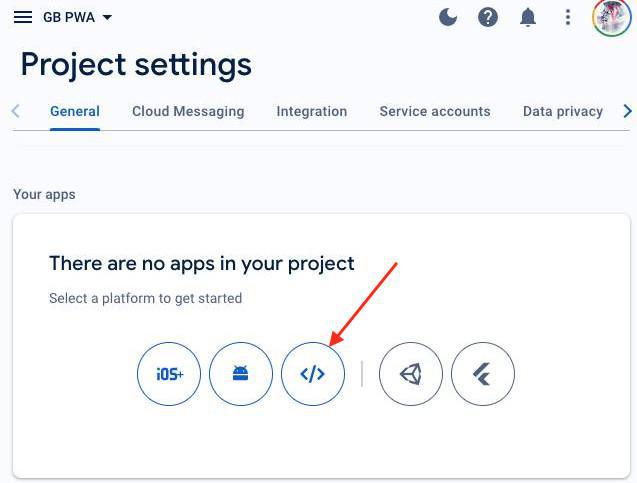Go to the Service accounts tab
Viewport: 637px width, 483px height.
pos(435,111)
